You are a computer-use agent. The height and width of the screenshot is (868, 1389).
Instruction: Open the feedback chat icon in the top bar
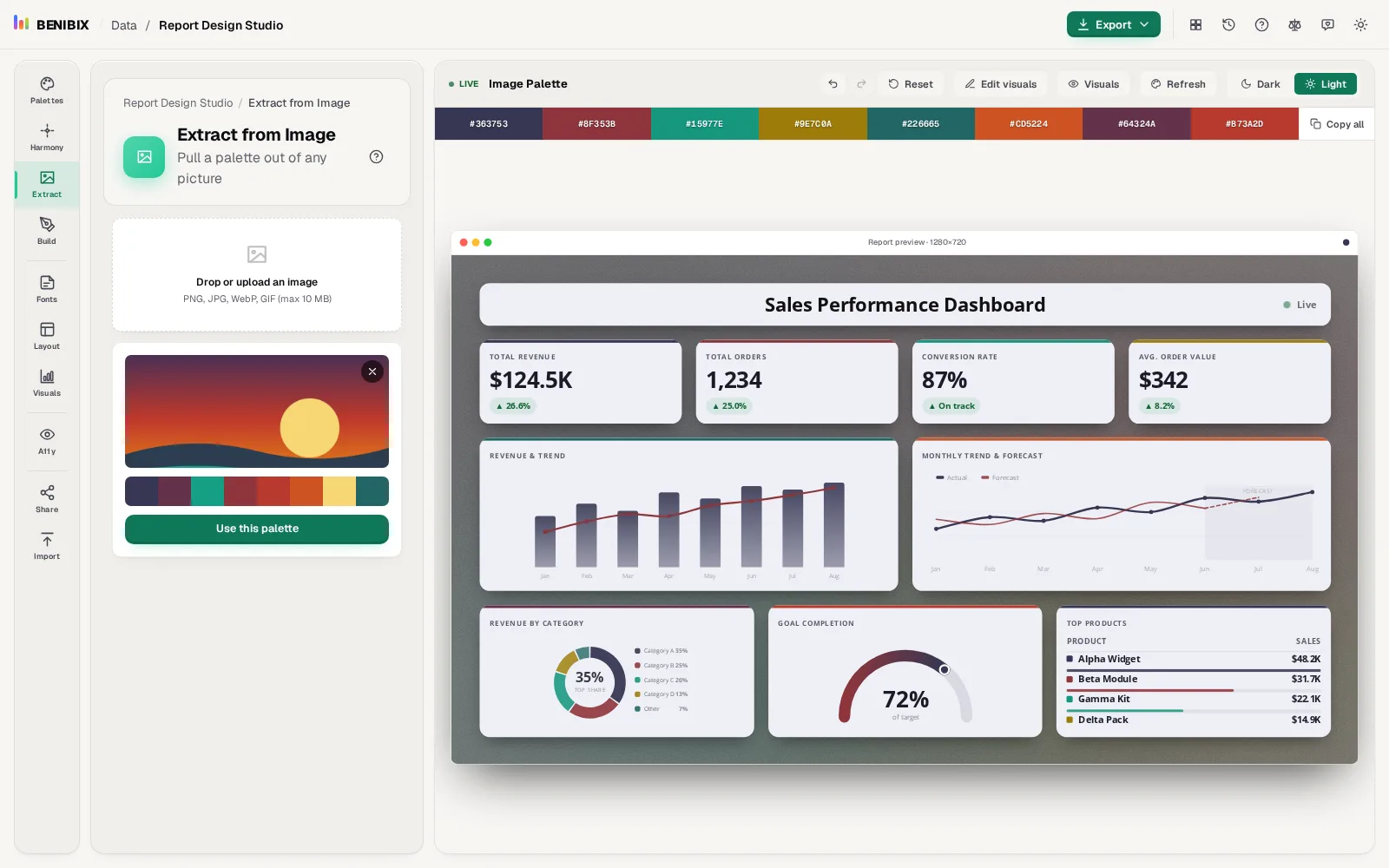(1327, 25)
